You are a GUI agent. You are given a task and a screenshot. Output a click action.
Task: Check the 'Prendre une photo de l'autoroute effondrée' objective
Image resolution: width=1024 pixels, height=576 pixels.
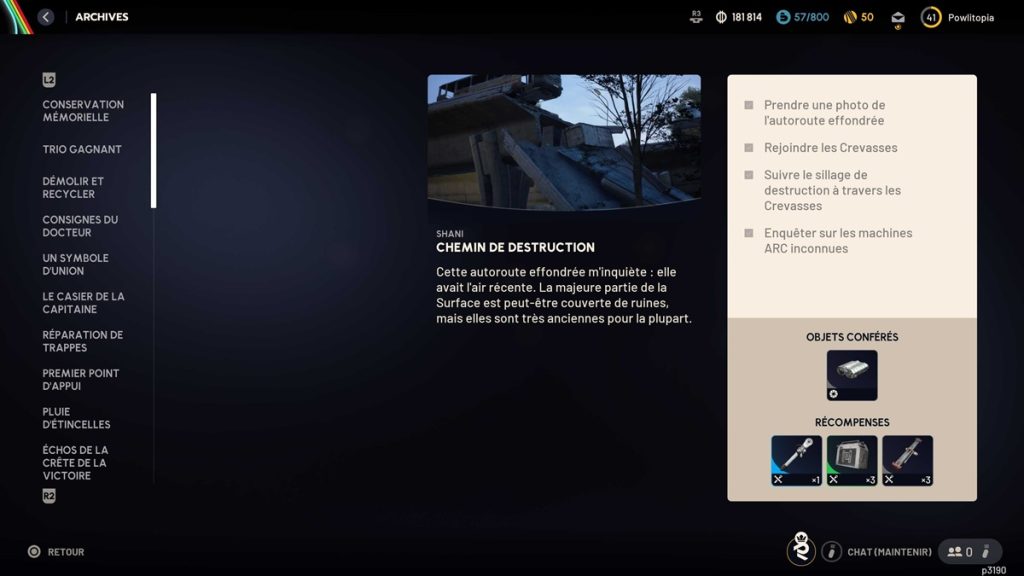click(749, 105)
